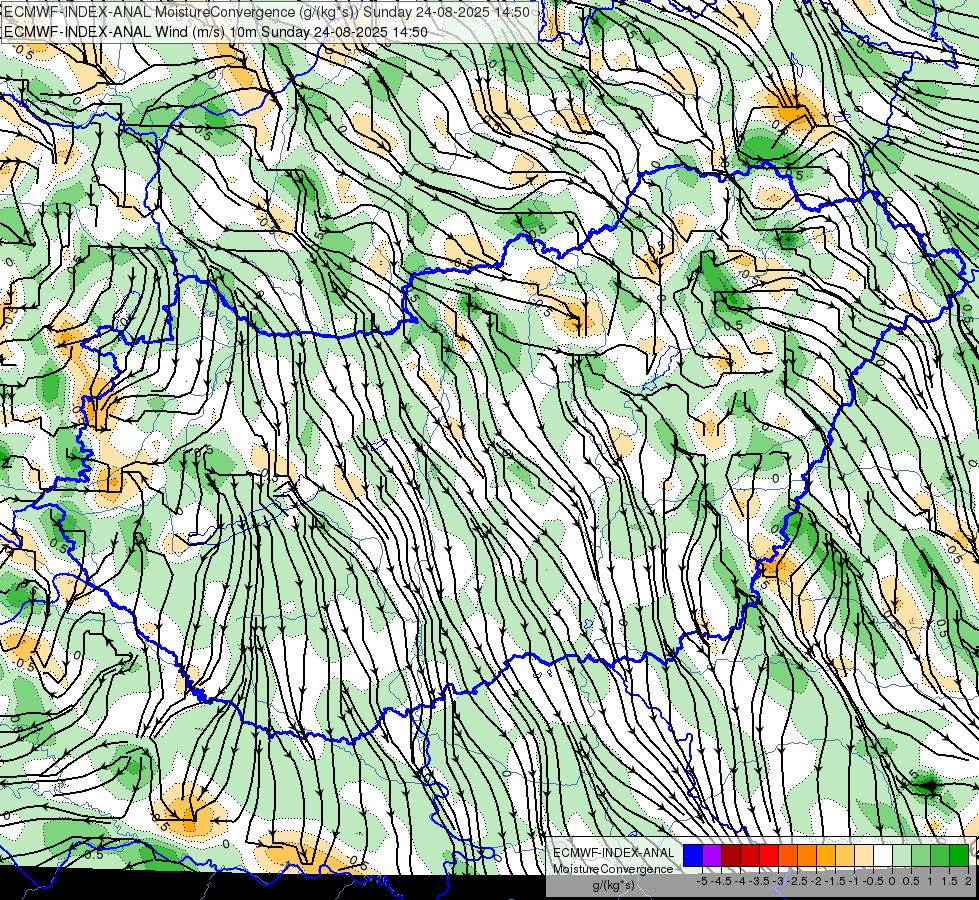Click the -3 legend tick label
The height and width of the screenshot is (900, 979).
[778, 881]
